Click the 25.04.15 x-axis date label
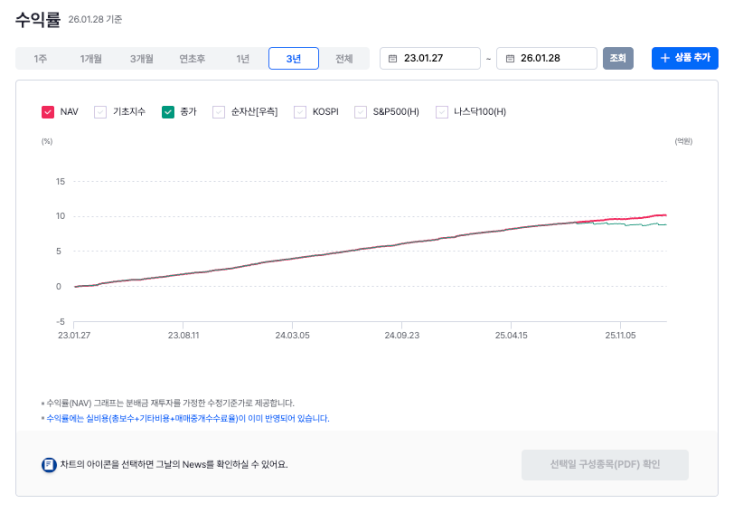This screenshot has height=513, width=743. click(511, 335)
